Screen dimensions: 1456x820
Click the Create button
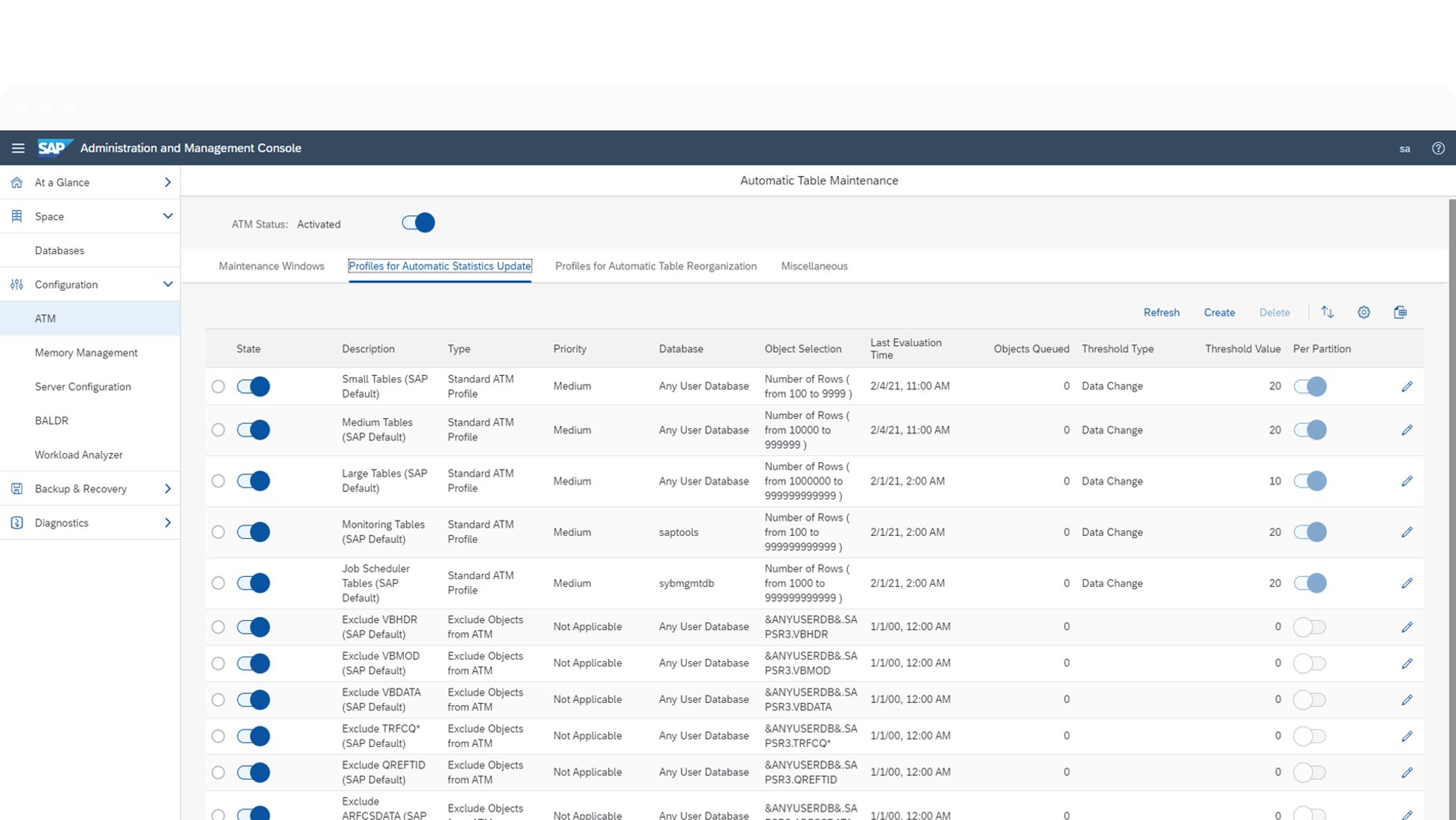tap(1219, 312)
